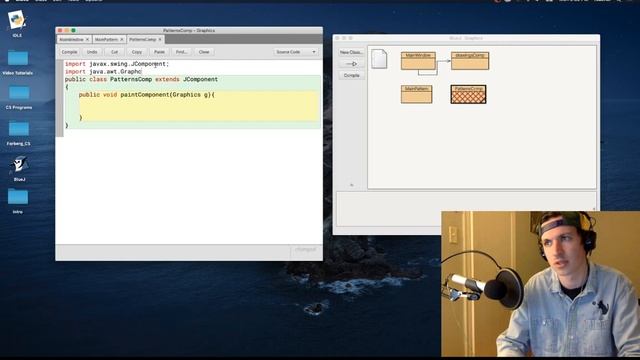
Task: Click inside the yellow method body area
Action: pyautogui.click(x=199, y=107)
